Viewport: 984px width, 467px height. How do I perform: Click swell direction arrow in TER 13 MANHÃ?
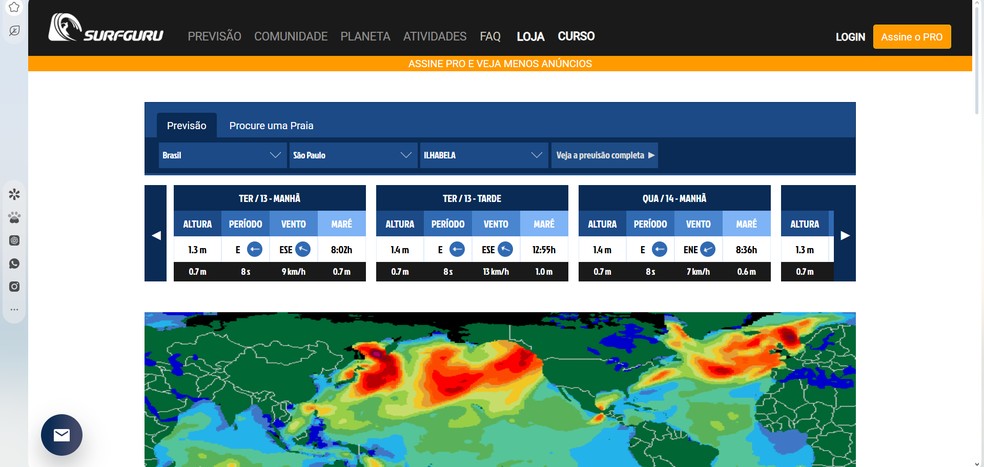click(x=254, y=249)
